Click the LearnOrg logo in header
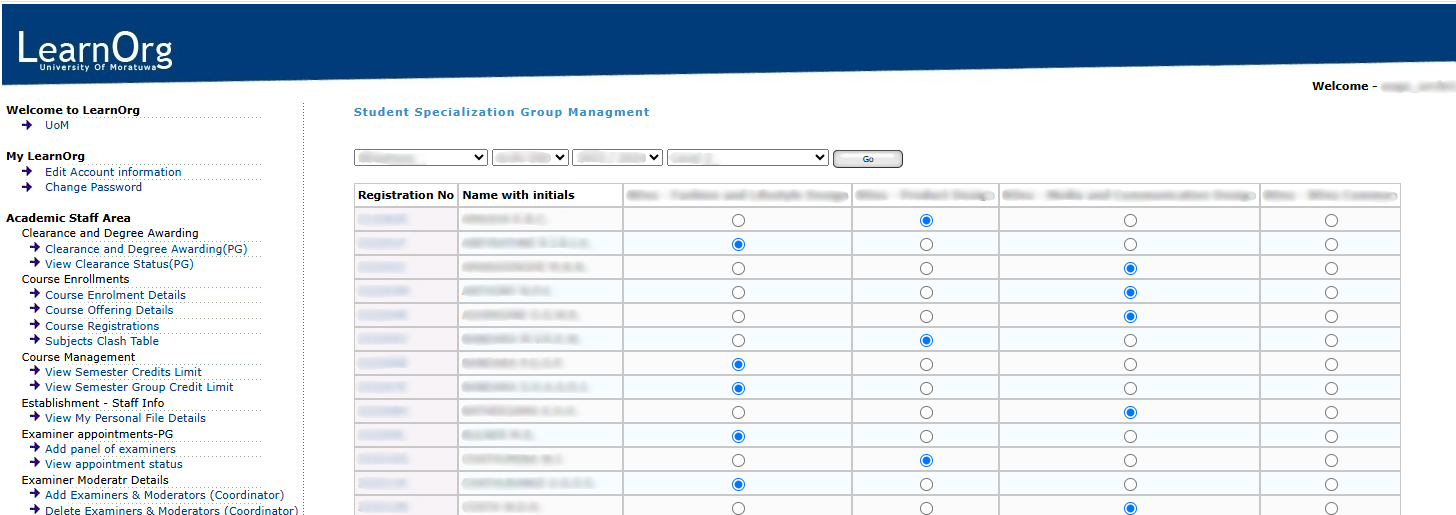 [x=95, y=51]
